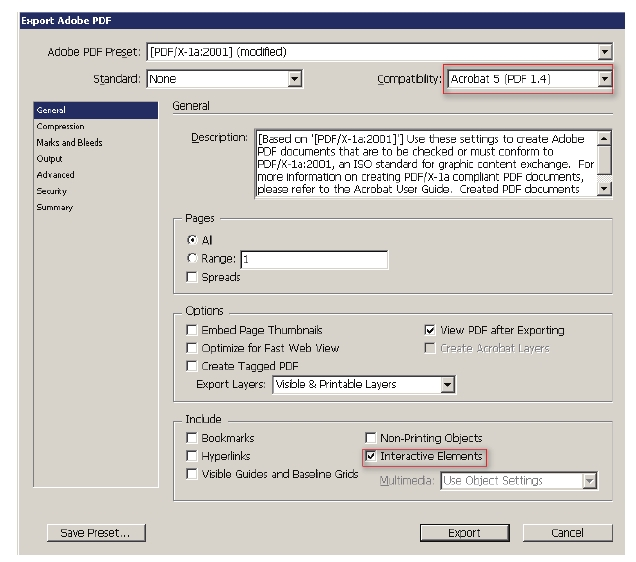Select the Compression category
Viewport: 636px width, 562px height.
point(60,127)
